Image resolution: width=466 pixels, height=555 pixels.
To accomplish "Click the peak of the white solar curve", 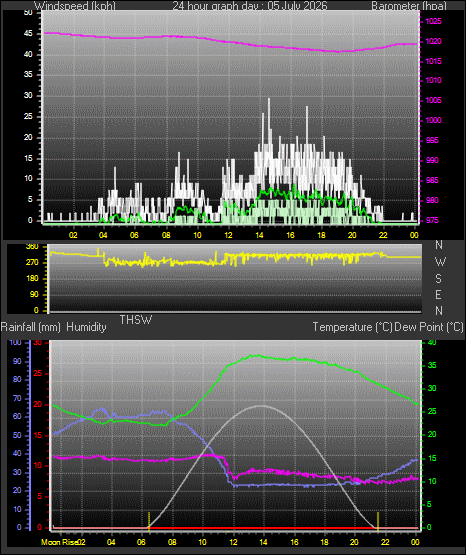I will pos(261,406).
